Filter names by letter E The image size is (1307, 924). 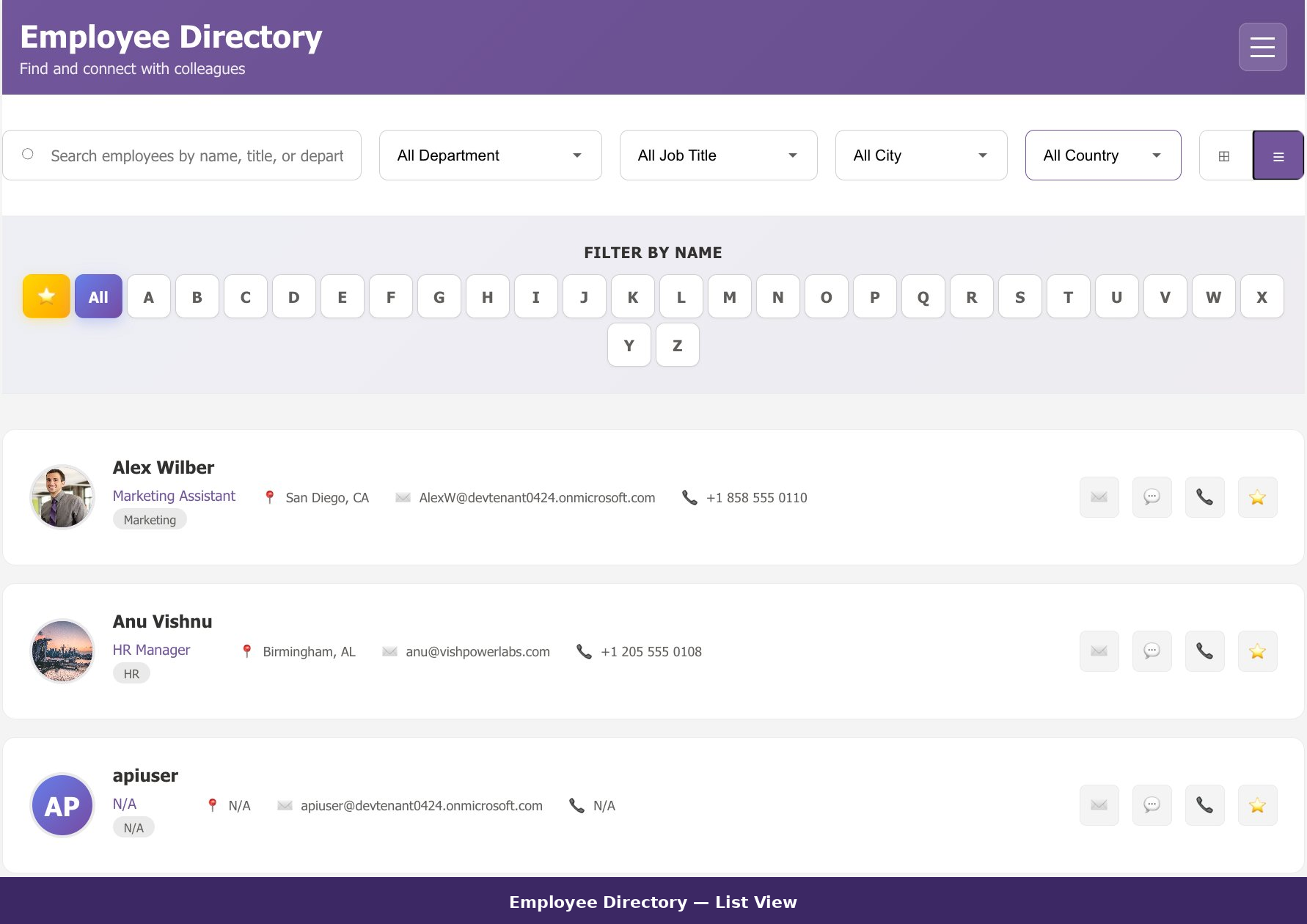pyautogui.click(x=343, y=296)
